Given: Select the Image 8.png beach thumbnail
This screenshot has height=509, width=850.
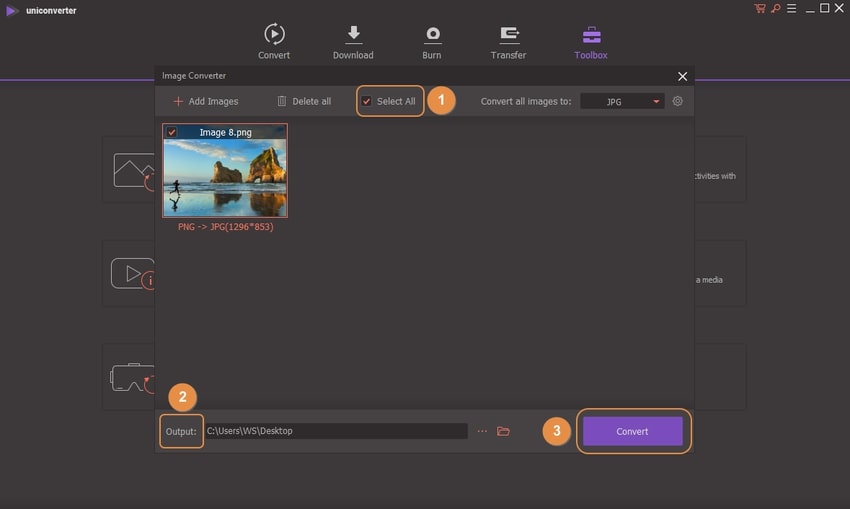Looking at the screenshot, I should [x=225, y=176].
